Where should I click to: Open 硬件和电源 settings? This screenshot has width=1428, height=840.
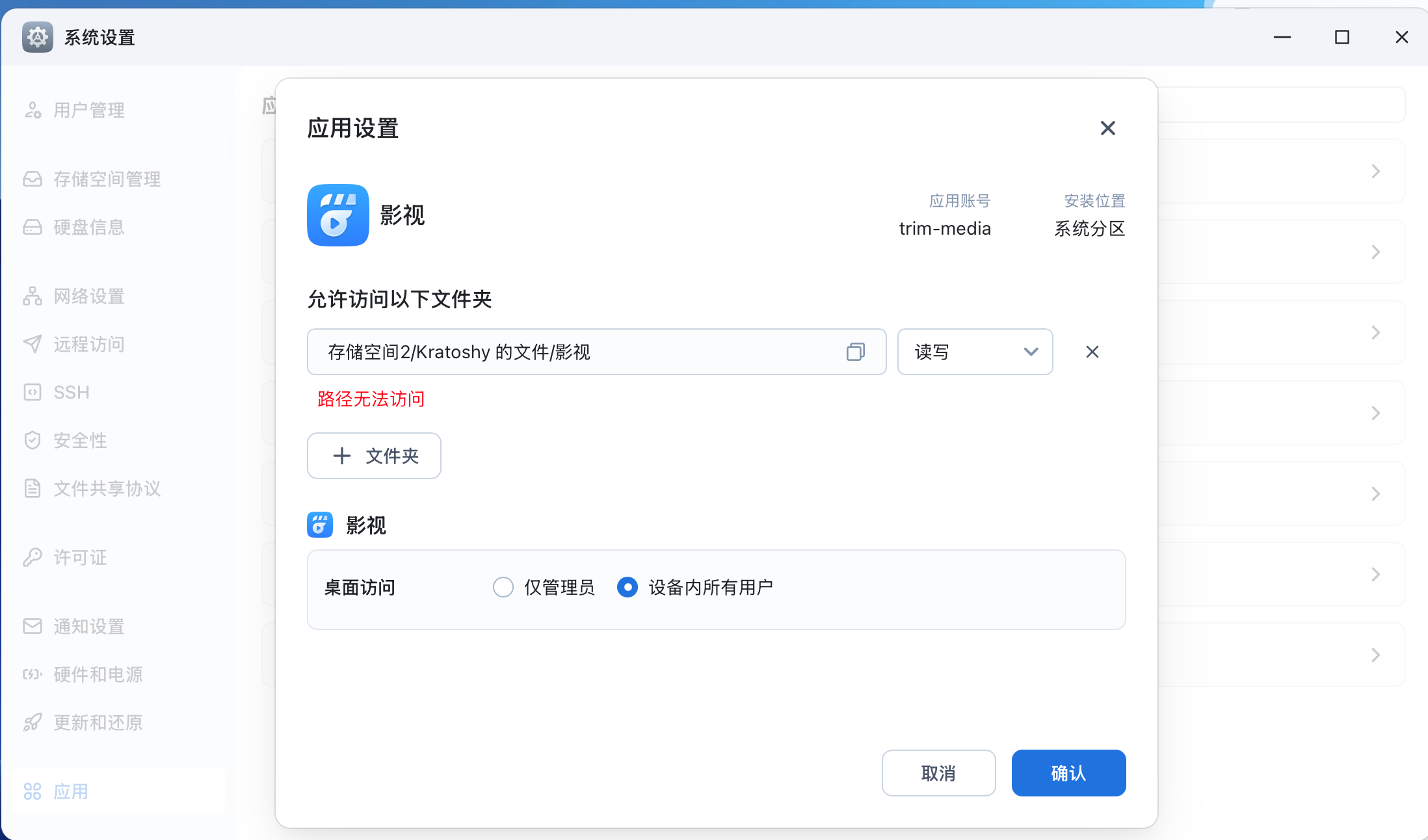point(99,675)
